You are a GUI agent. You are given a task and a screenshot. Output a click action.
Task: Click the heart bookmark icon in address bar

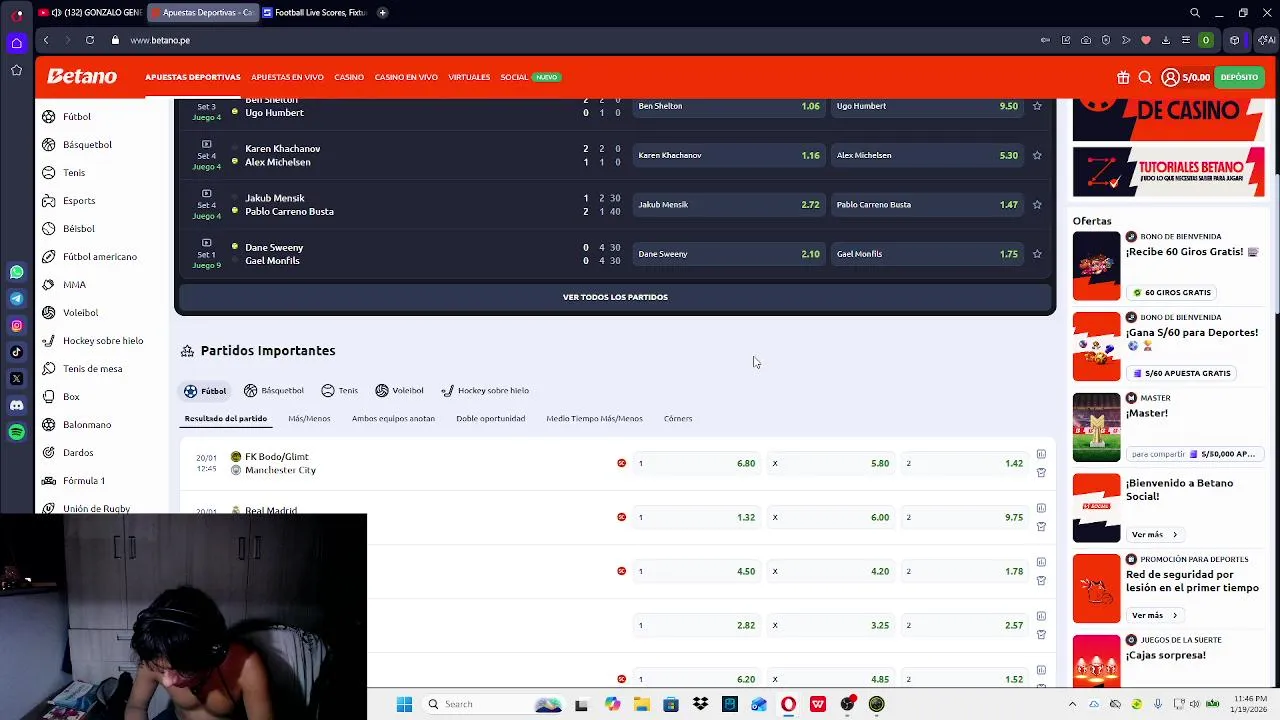coord(1146,40)
